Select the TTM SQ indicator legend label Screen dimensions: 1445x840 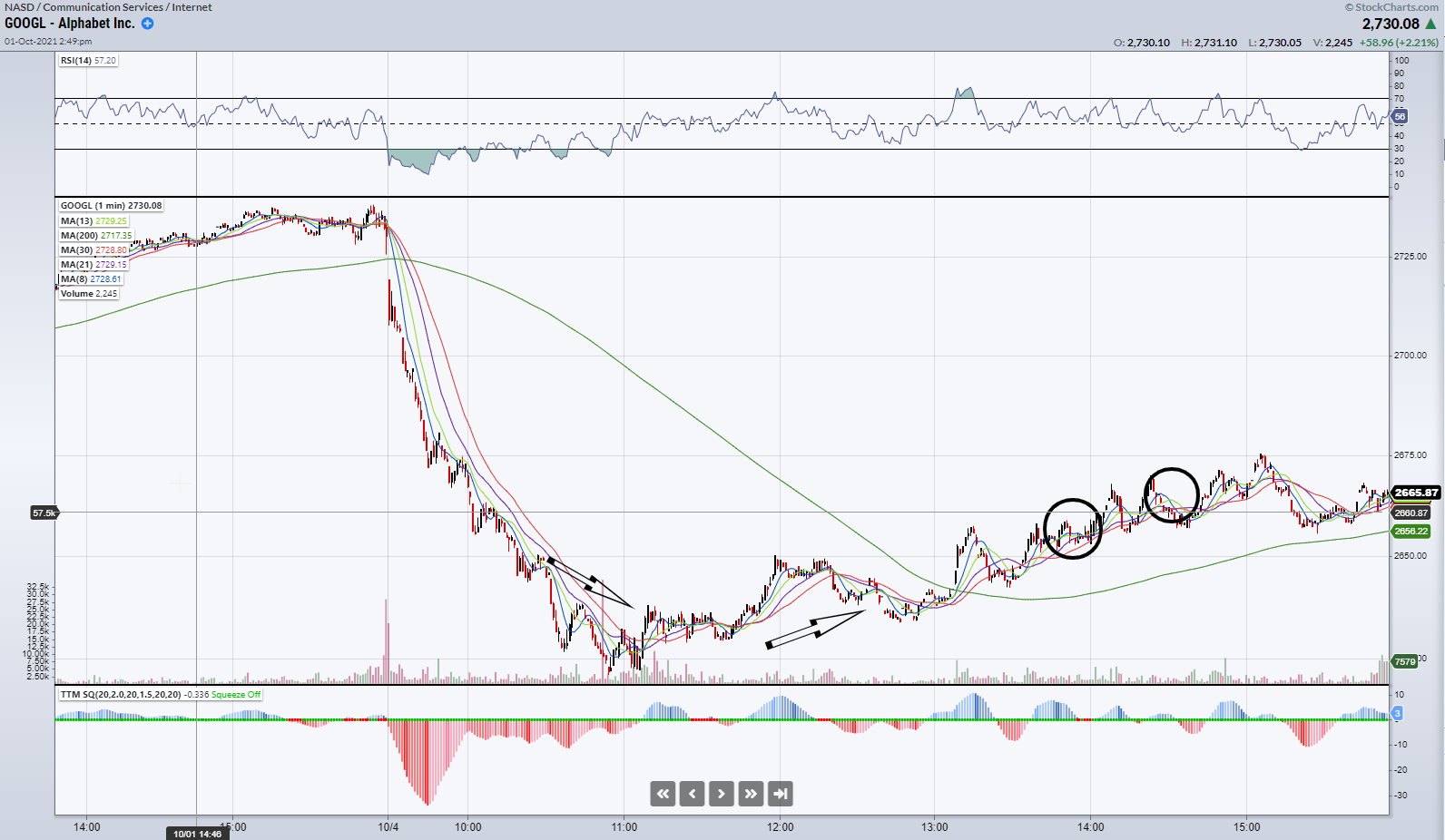point(121,694)
